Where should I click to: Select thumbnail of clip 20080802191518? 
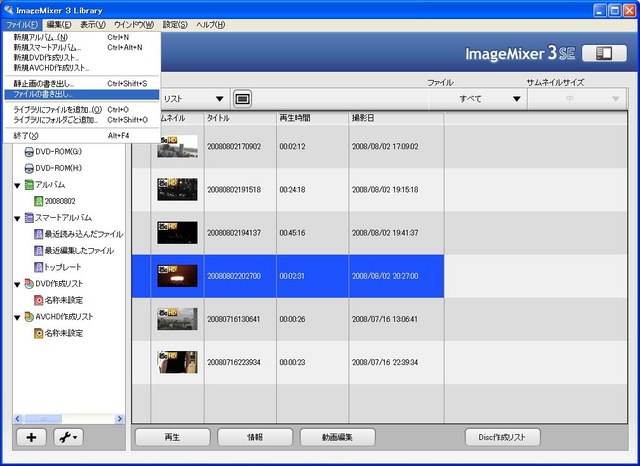[x=178, y=189]
